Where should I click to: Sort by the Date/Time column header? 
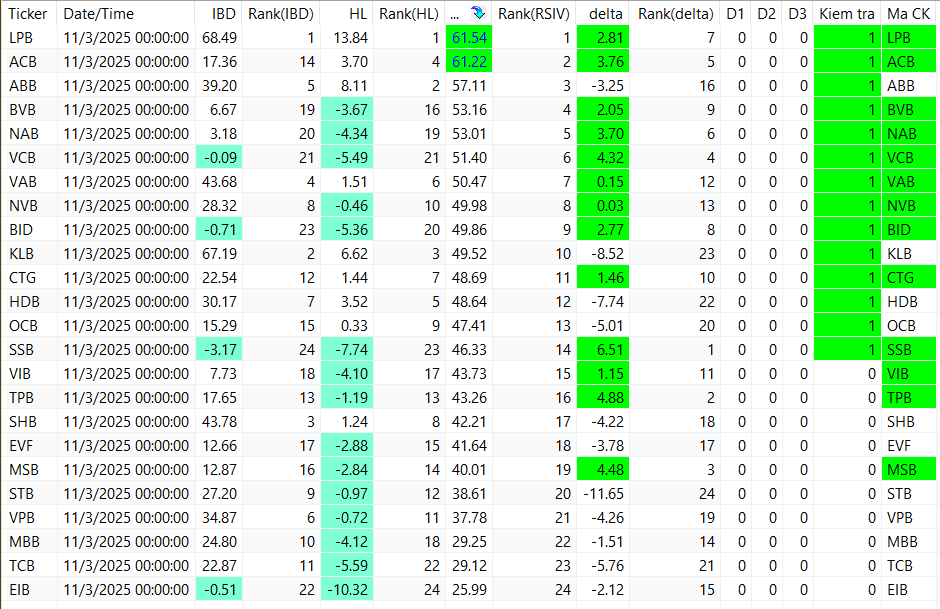pyautogui.click(x=126, y=13)
